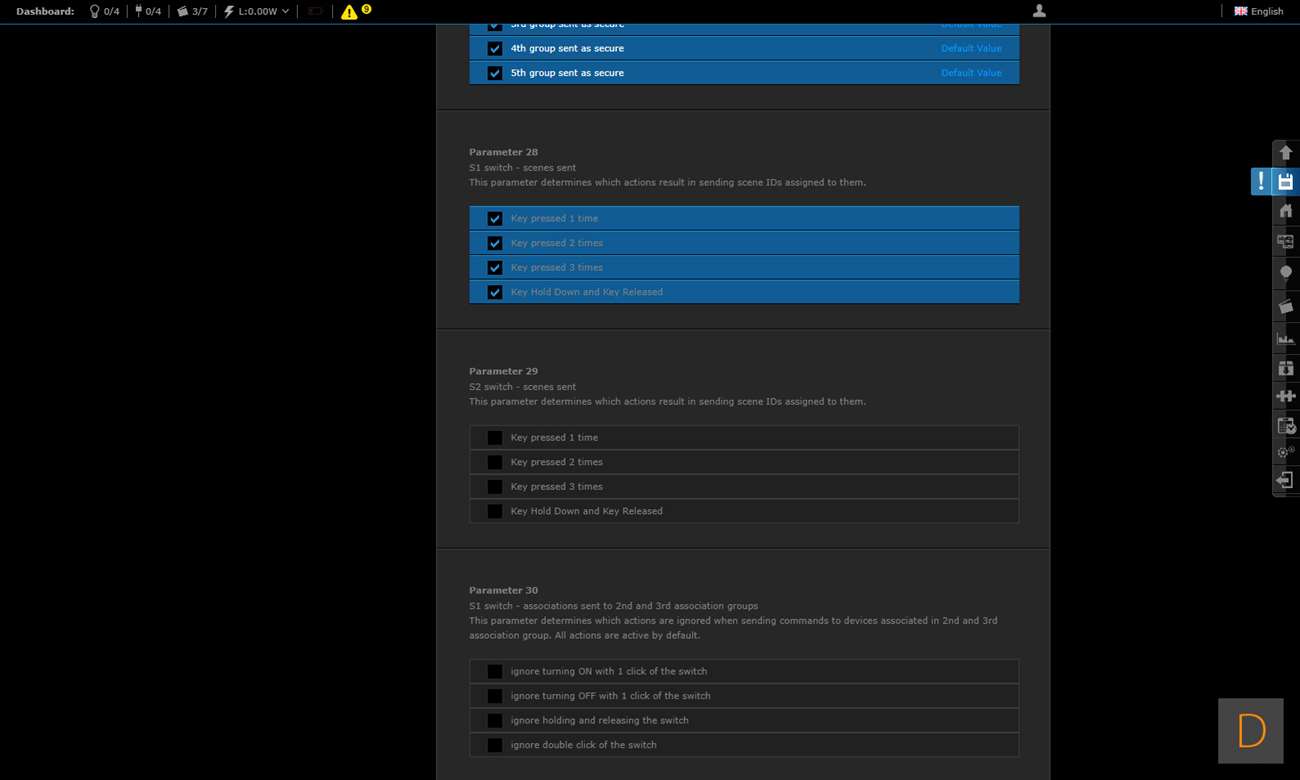Open the devices icon below the house icon
Viewport: 1300px width, 780px height.
[x=1286, y=241]
